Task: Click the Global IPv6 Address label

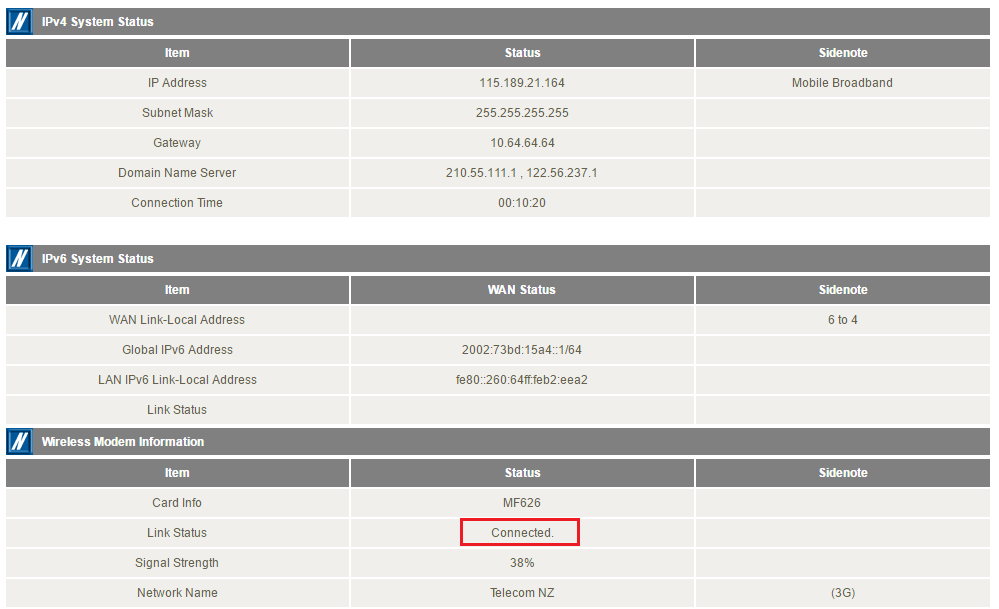Action: pos(177,350)
